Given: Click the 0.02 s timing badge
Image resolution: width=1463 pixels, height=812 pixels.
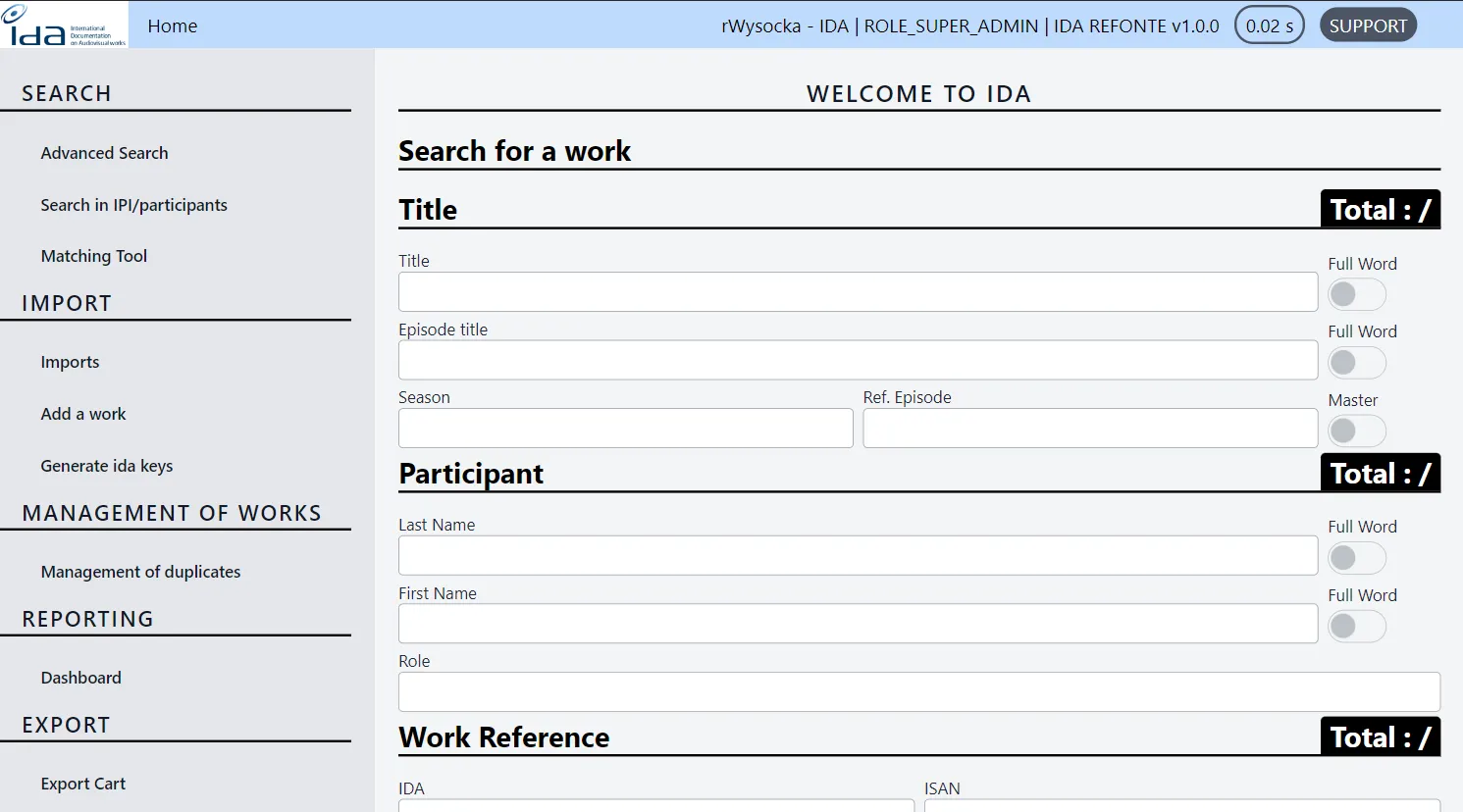Looking at the screenshot, I should pyautogui.click(x=1270, y=25).
